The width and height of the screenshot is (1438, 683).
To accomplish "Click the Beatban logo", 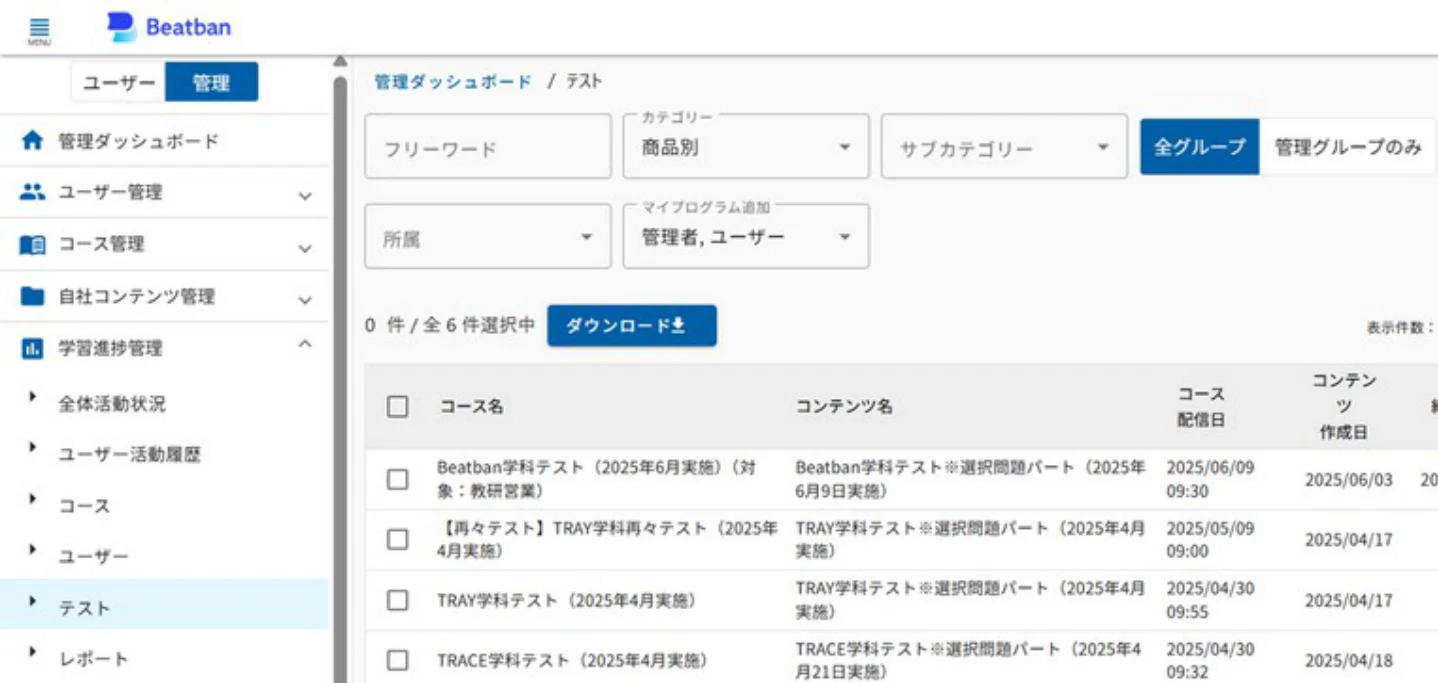I will [x=169, y=27].
